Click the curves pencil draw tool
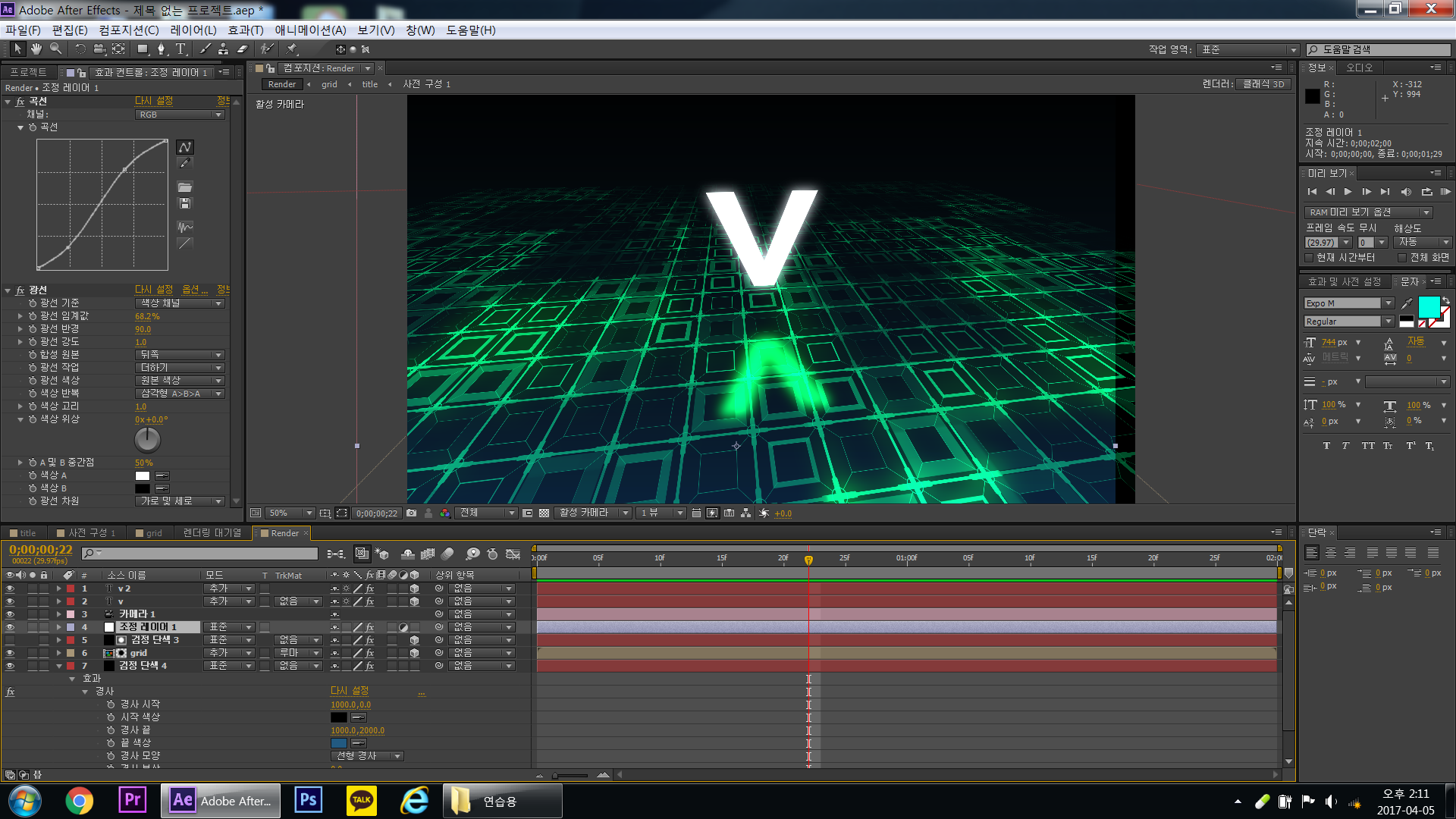Viewport: 1456px width, 819px height. pos(185,163)
